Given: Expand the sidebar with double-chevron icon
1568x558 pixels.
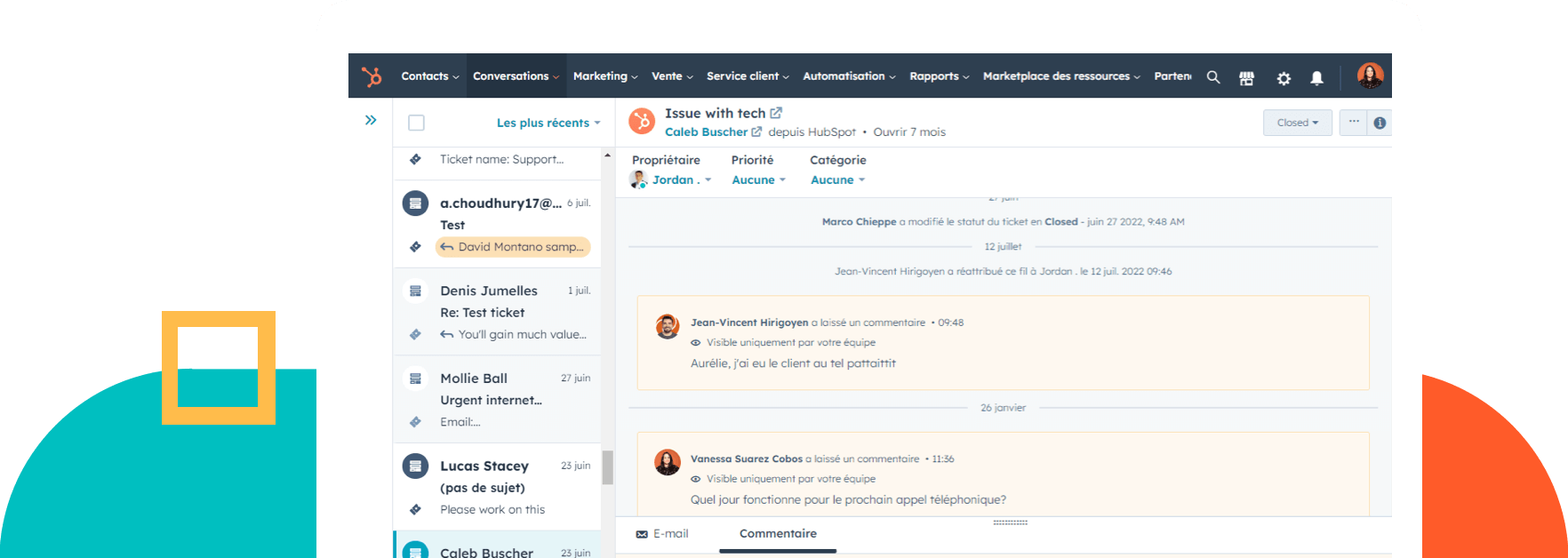Looking at the screenshot, I should click(371, 120).
